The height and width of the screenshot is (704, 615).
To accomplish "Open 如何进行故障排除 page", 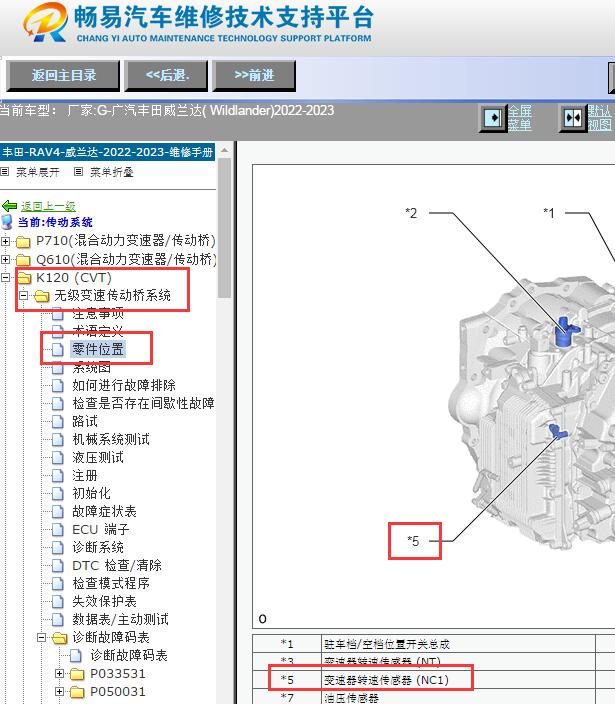I will tap(124, 385).
